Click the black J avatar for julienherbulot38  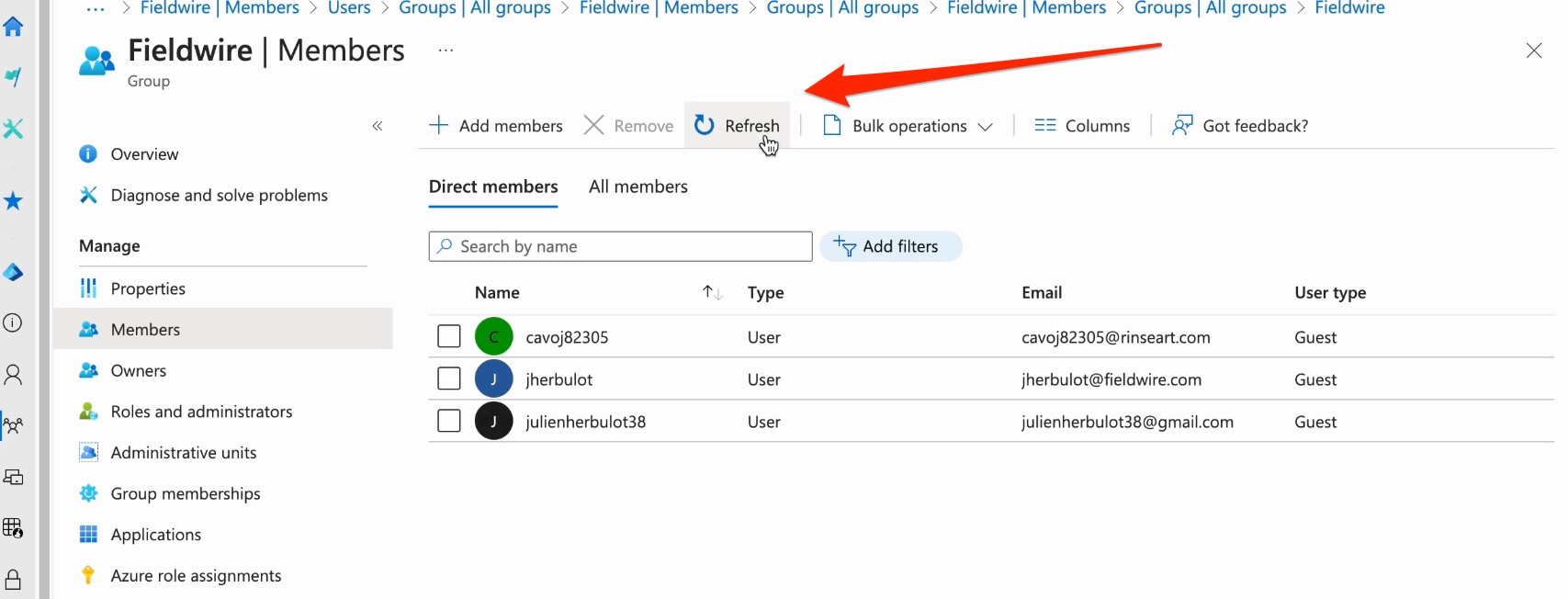coord(493,421)
